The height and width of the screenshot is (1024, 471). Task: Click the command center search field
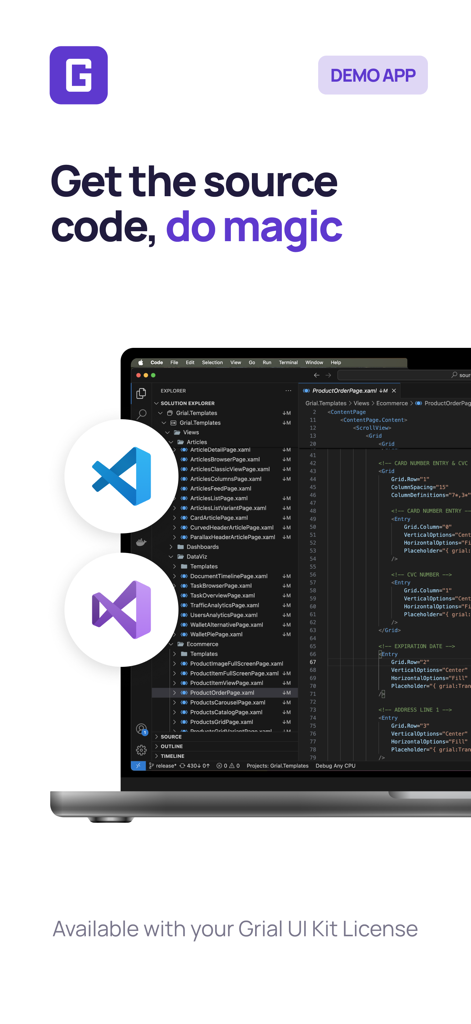click(404, 376)
